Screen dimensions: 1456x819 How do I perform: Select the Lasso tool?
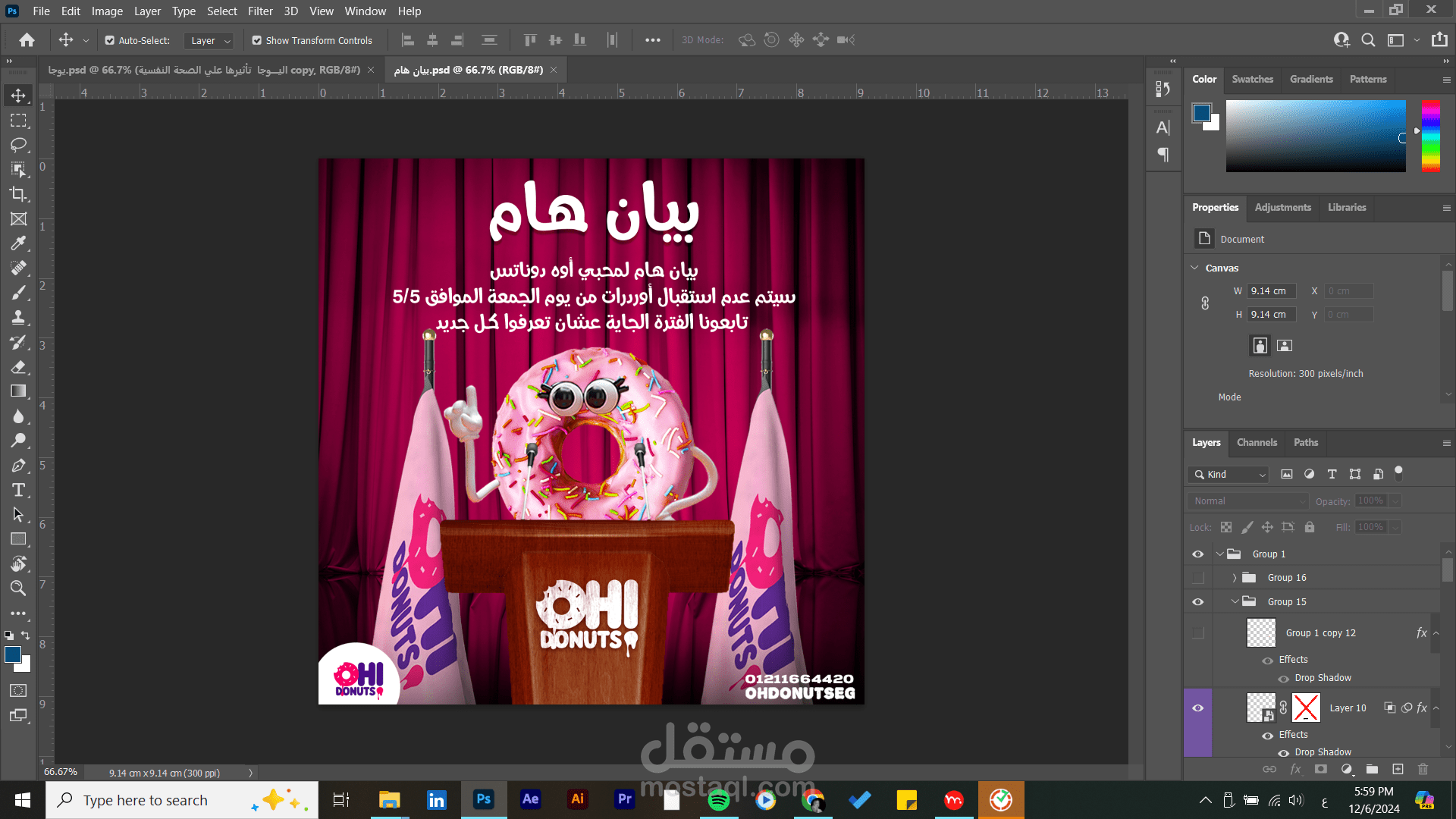(x=18, y=145)
